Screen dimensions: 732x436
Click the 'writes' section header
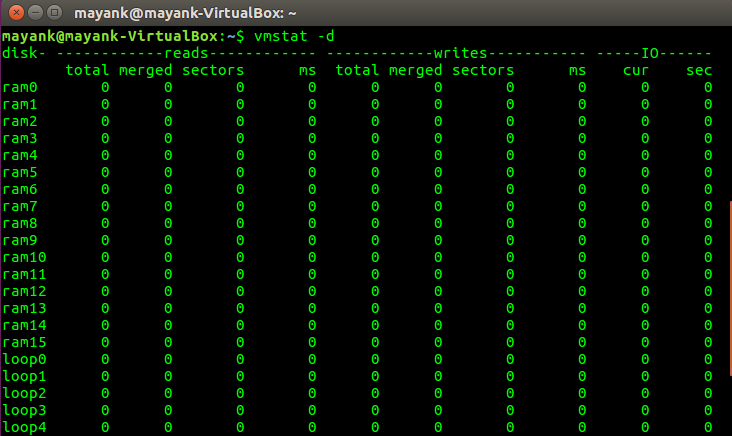pyautogui.click(x=460, y=53)
